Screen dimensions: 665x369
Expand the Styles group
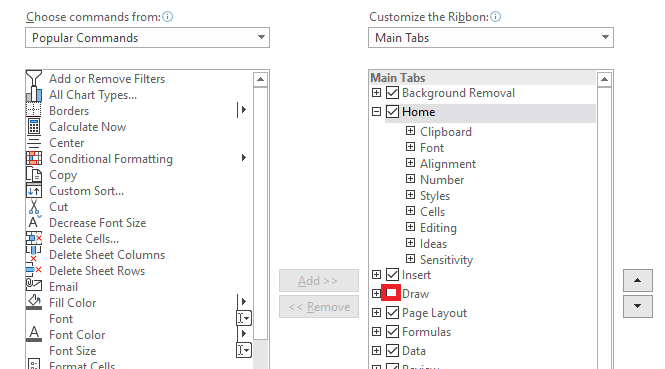pos(410,195)
